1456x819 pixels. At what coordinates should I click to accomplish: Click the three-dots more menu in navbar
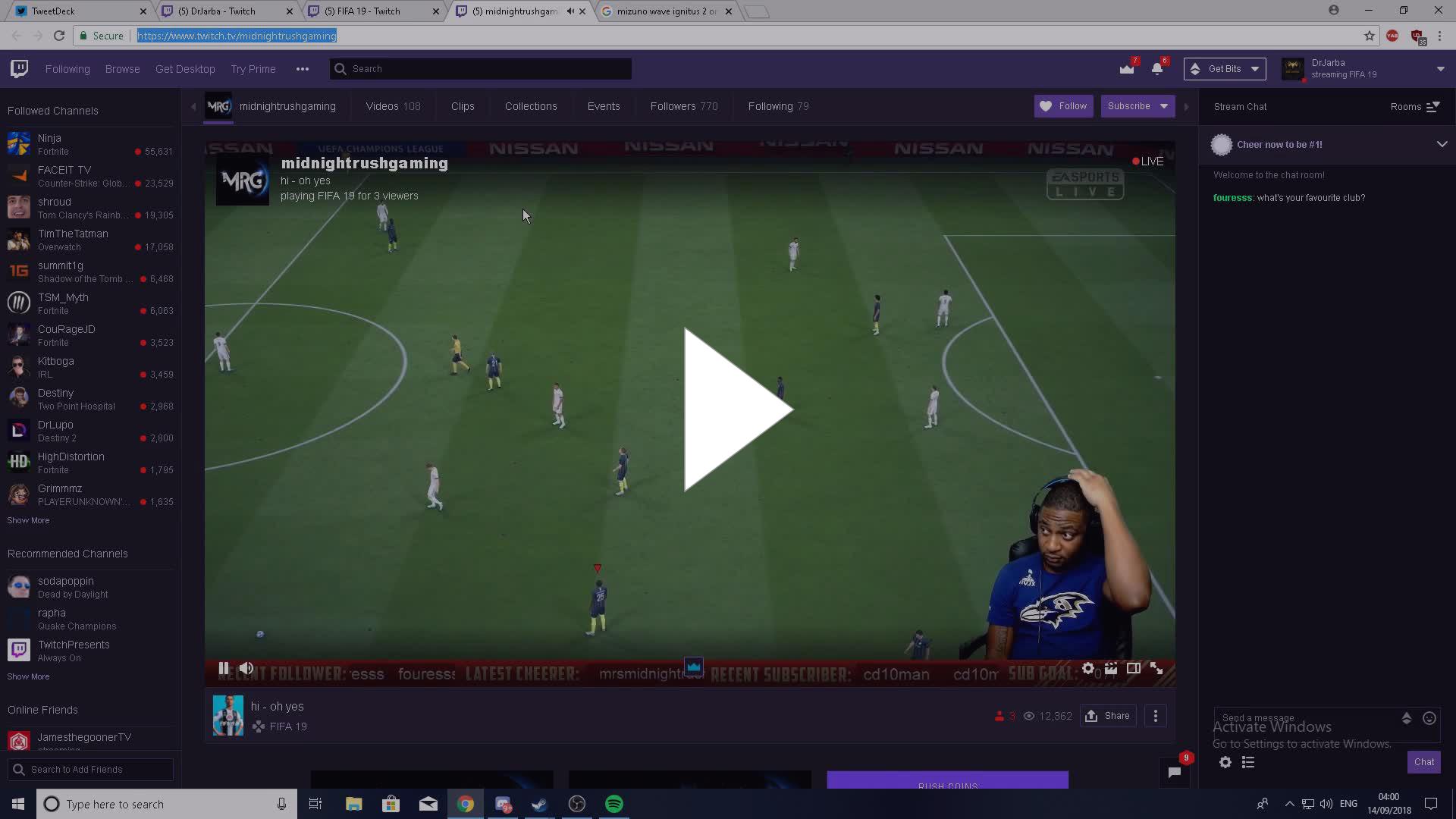coord(303,69)
